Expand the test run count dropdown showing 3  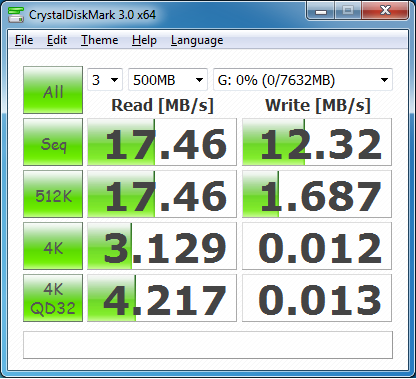click(x=105, y=80)
